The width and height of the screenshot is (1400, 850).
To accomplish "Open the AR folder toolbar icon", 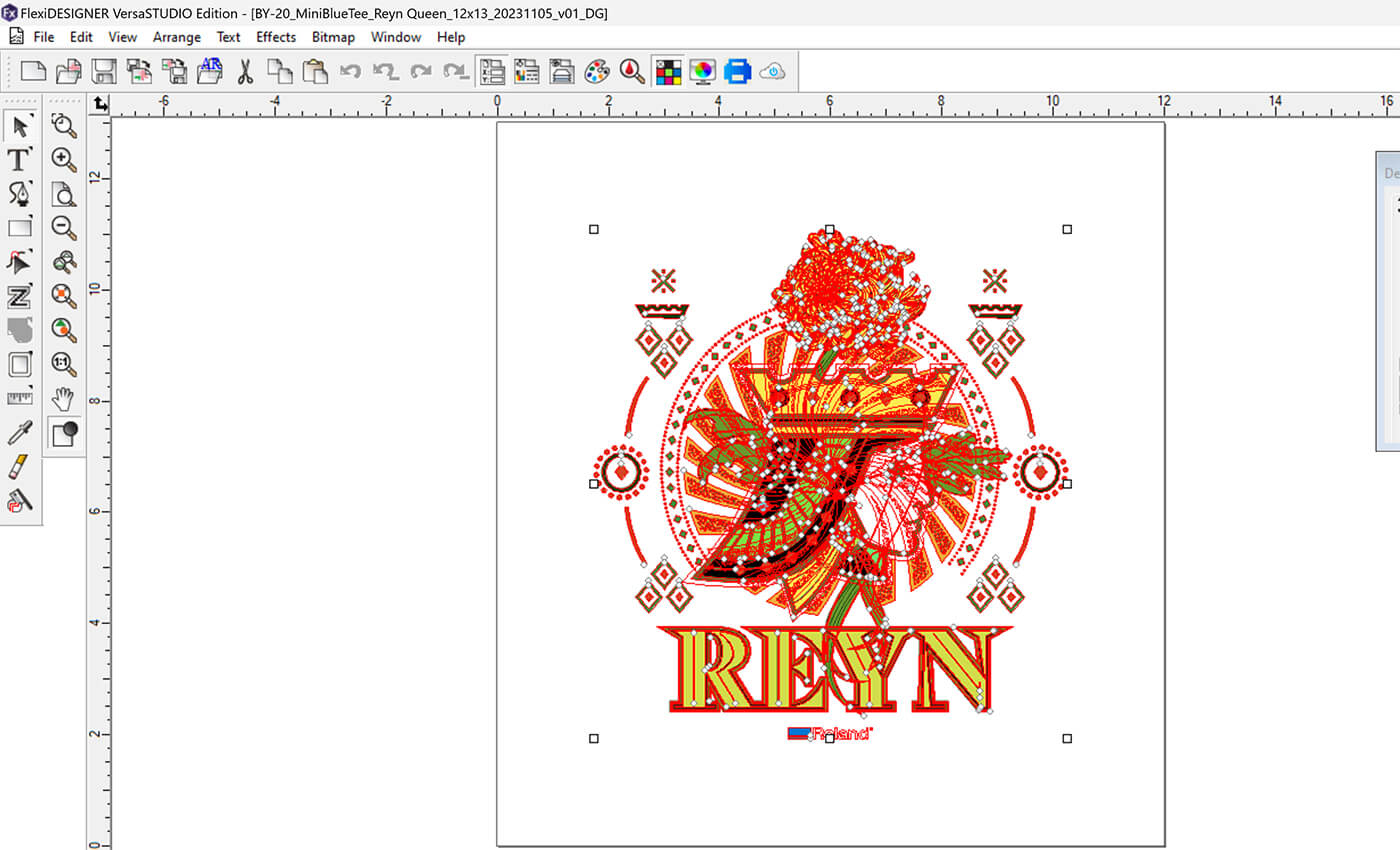I will pyautogui.click(x=210, y=71).
